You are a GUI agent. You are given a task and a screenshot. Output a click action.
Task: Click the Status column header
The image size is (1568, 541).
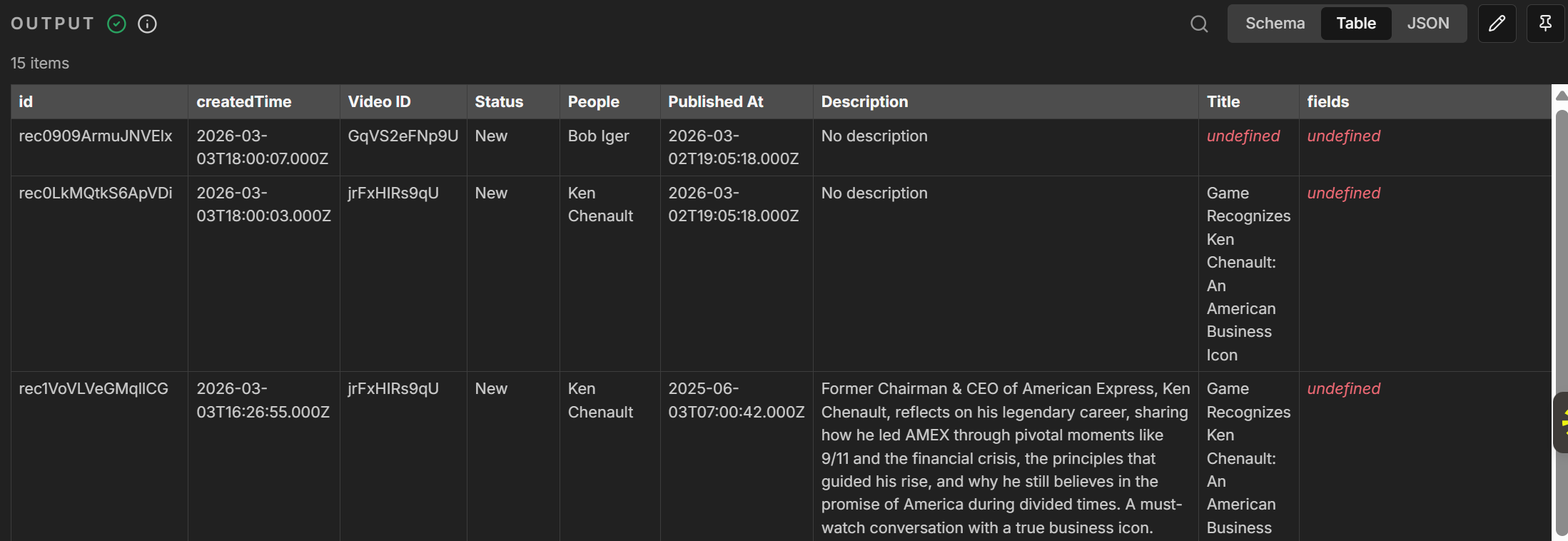click(499, 102)
